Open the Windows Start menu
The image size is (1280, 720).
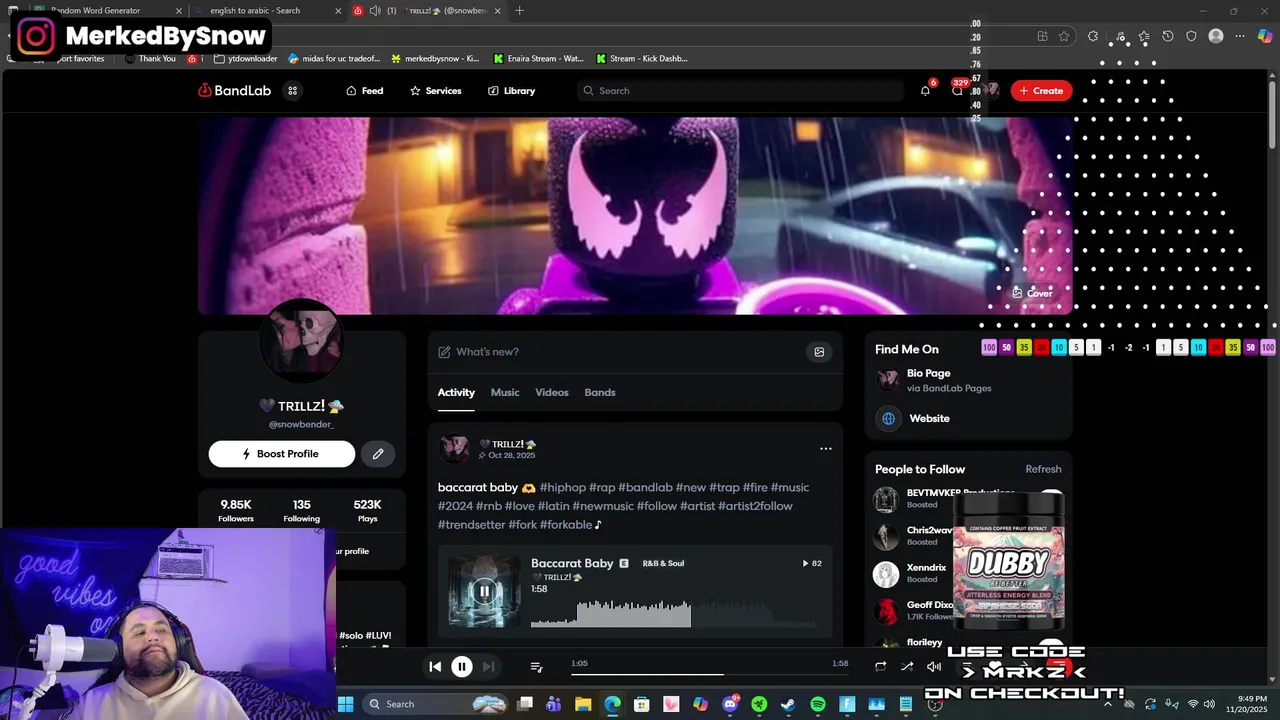click(x=345, y=704)
